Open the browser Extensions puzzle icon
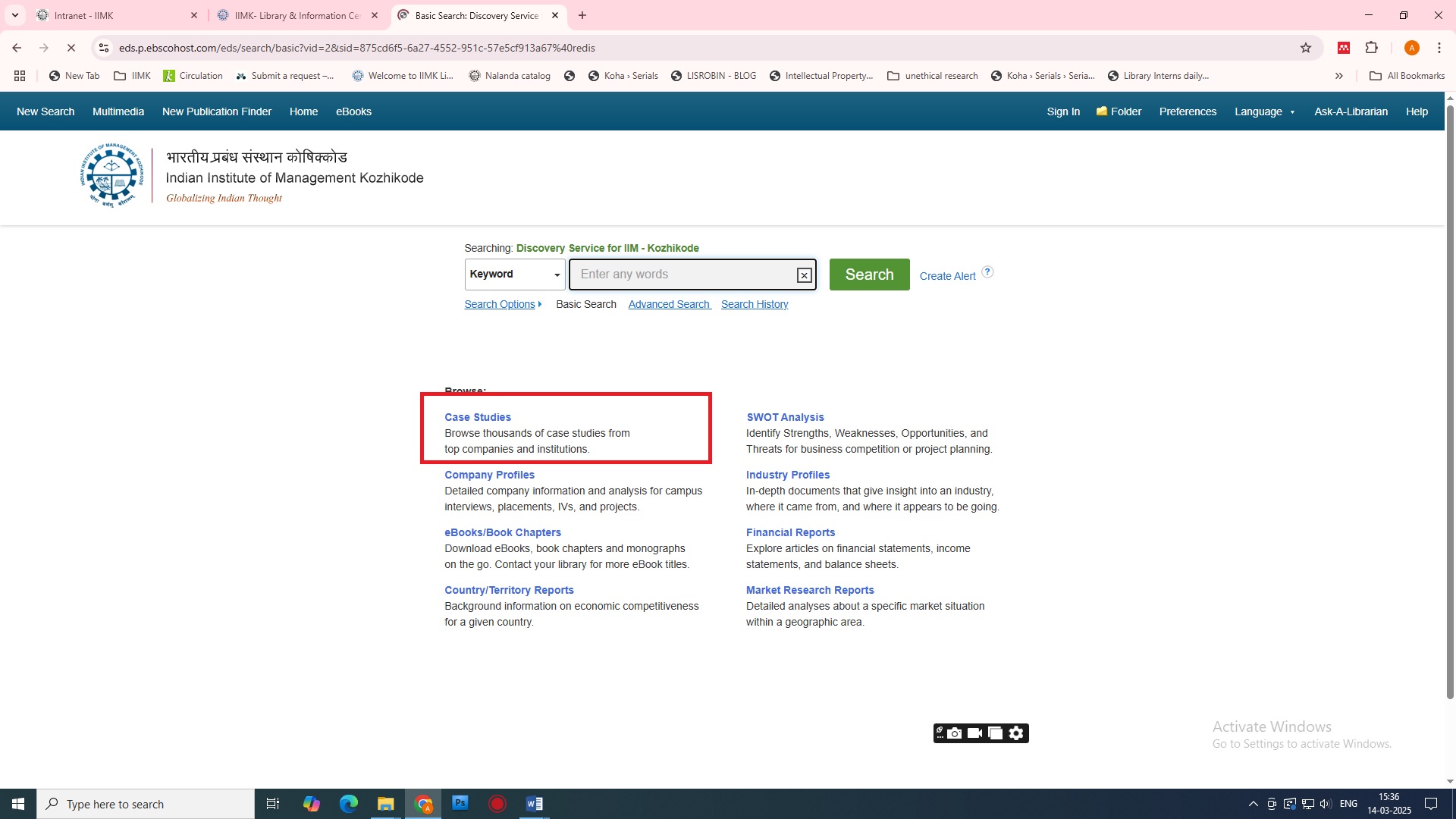This screenshot has height=819, width=1456. pos(1371,48)
